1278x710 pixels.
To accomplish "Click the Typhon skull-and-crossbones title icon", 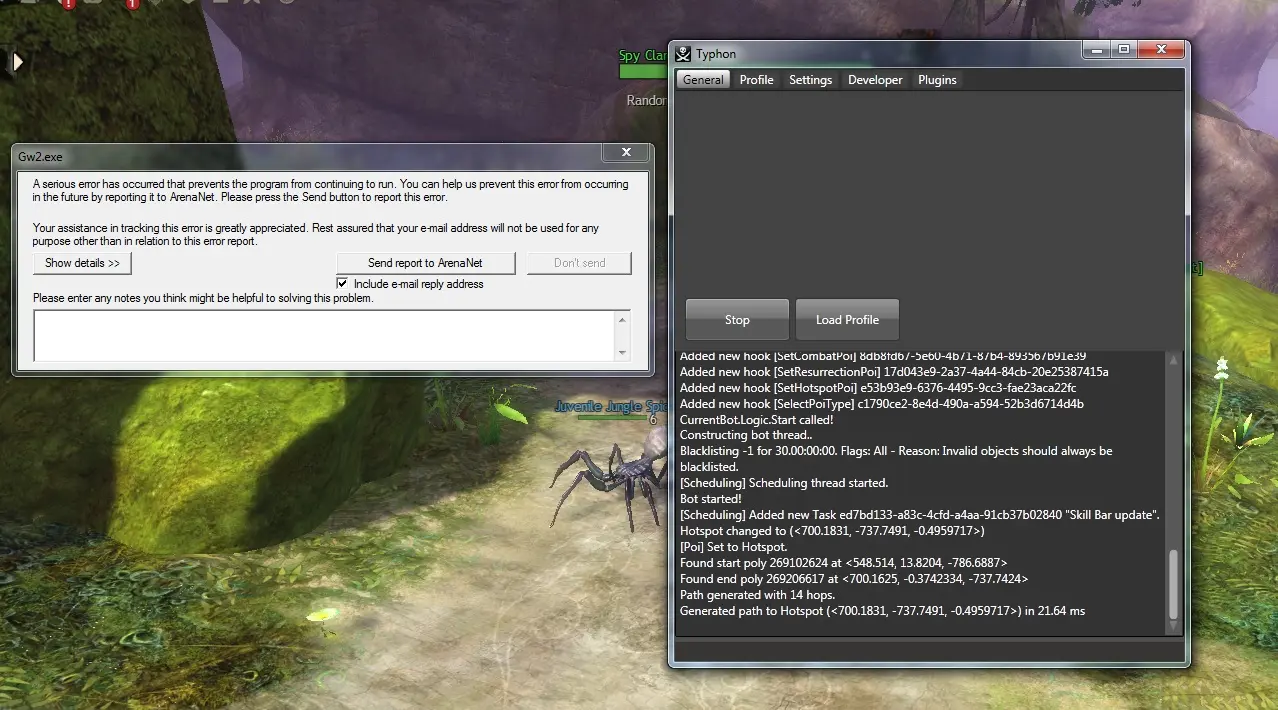I will tap(683, 54).
